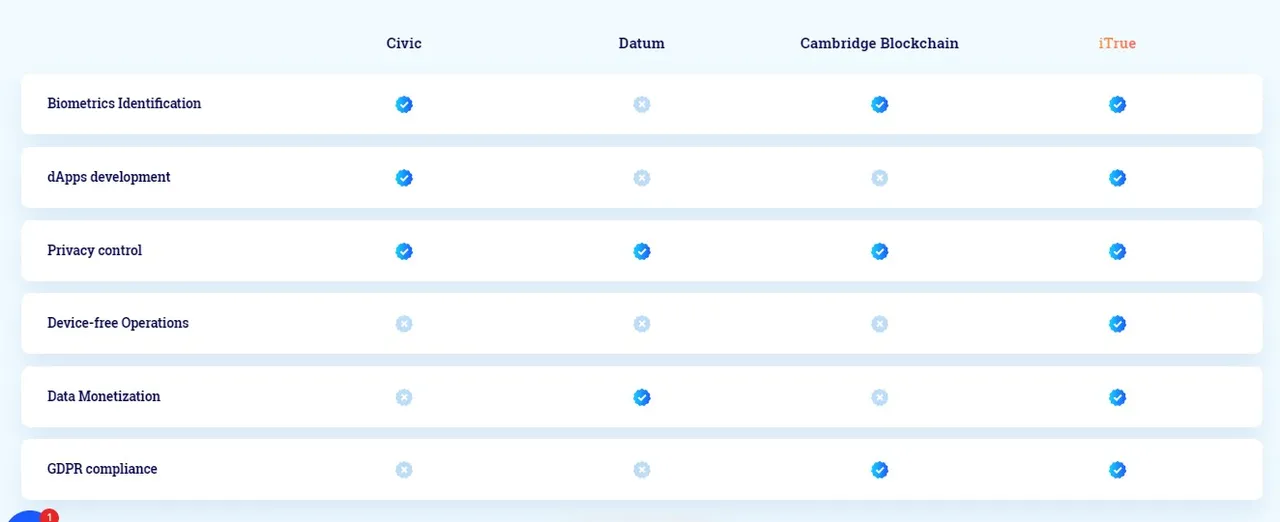Open the chat bubble with notification badge
This screenshot has width=1280, height=522.
click(30, 516)
